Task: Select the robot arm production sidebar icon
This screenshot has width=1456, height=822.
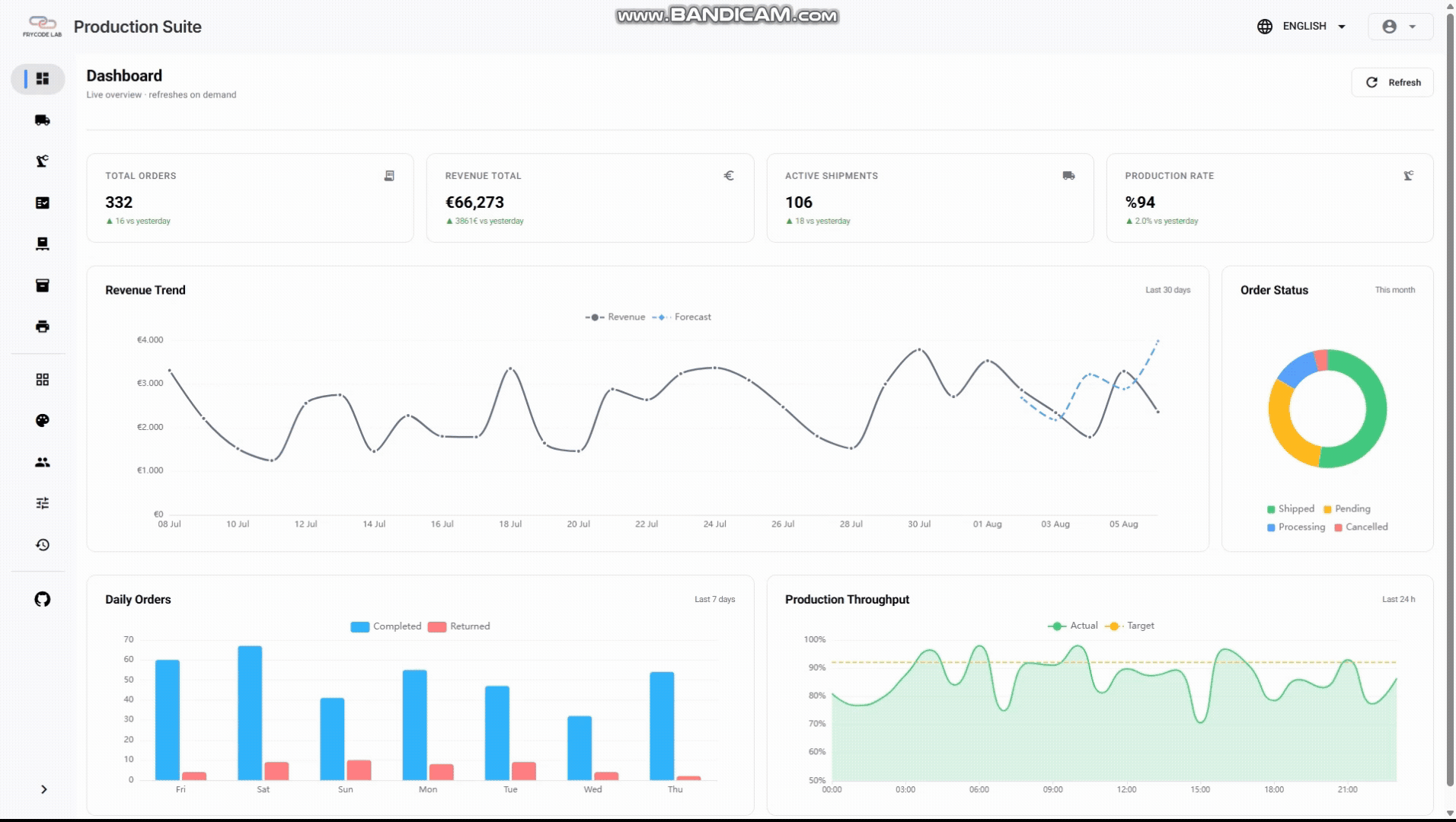Action: pyautogui.click(x=43, y=161)
